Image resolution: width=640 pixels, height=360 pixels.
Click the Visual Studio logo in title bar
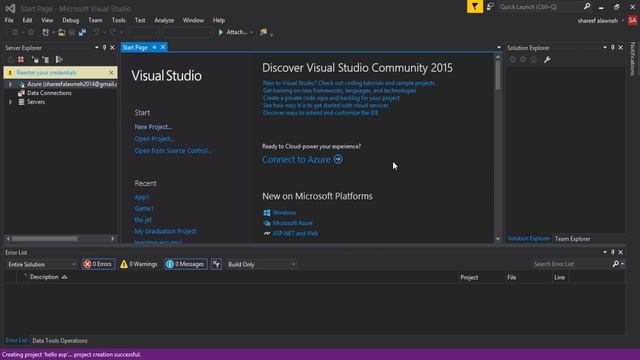click(x=10, y=8)
